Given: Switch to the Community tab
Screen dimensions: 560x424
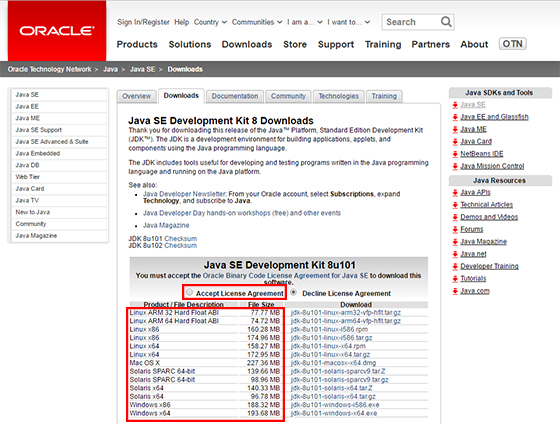Looking at the screenshot, I should tap(288, 96).
